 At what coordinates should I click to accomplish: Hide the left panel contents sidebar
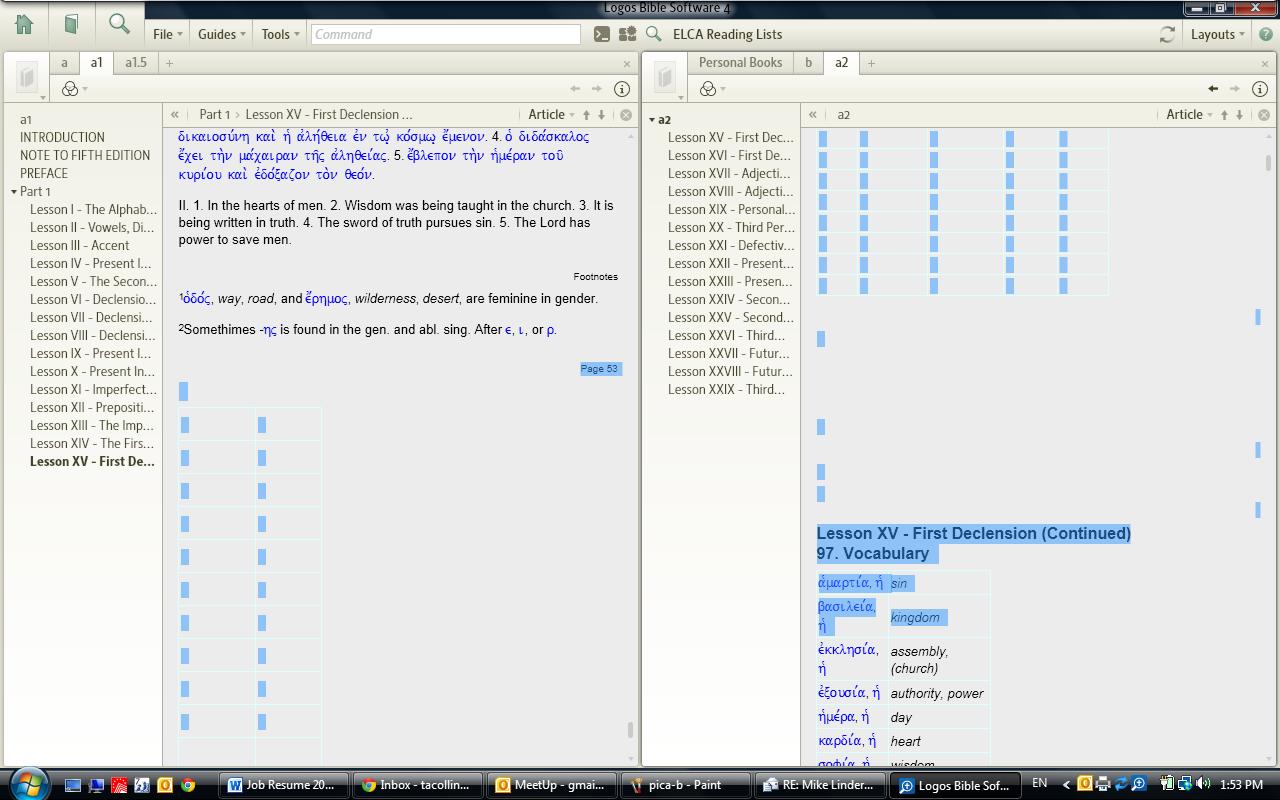pos(175,115)
